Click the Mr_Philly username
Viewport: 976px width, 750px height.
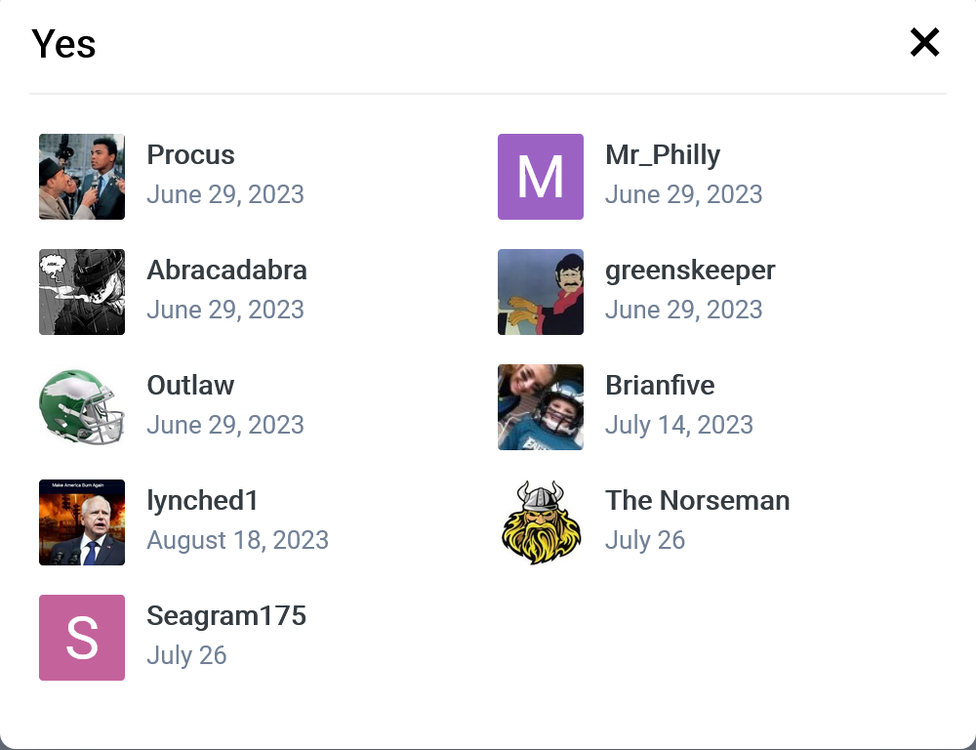pyautogui.click(x=662, y=155)
